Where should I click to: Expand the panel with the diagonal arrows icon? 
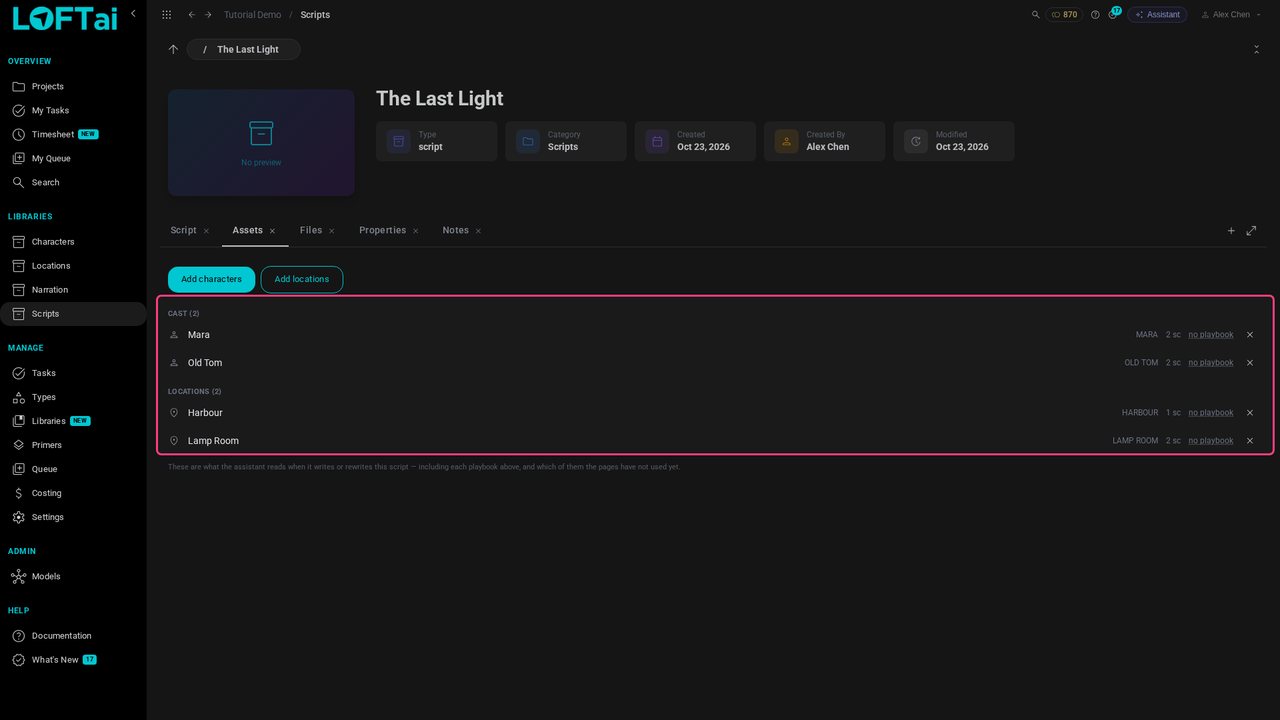click(1251, 231)
